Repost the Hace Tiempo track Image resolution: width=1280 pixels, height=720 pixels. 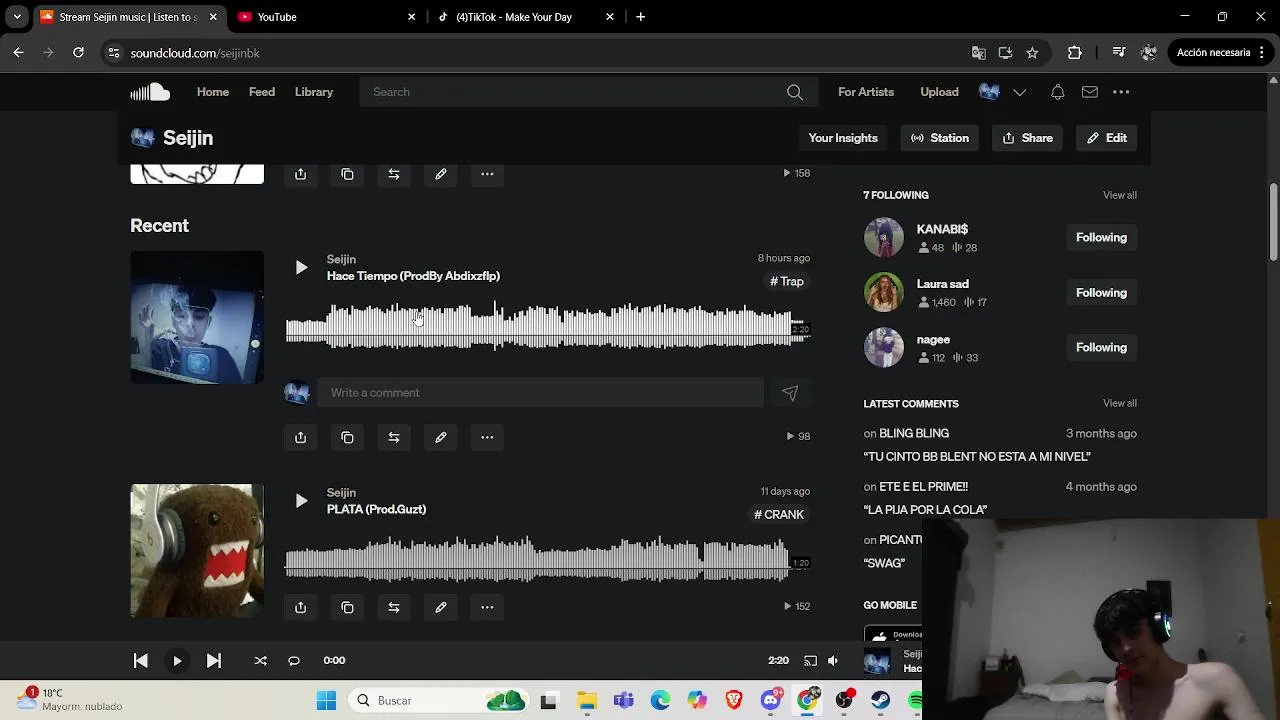(x=394, y=437)
